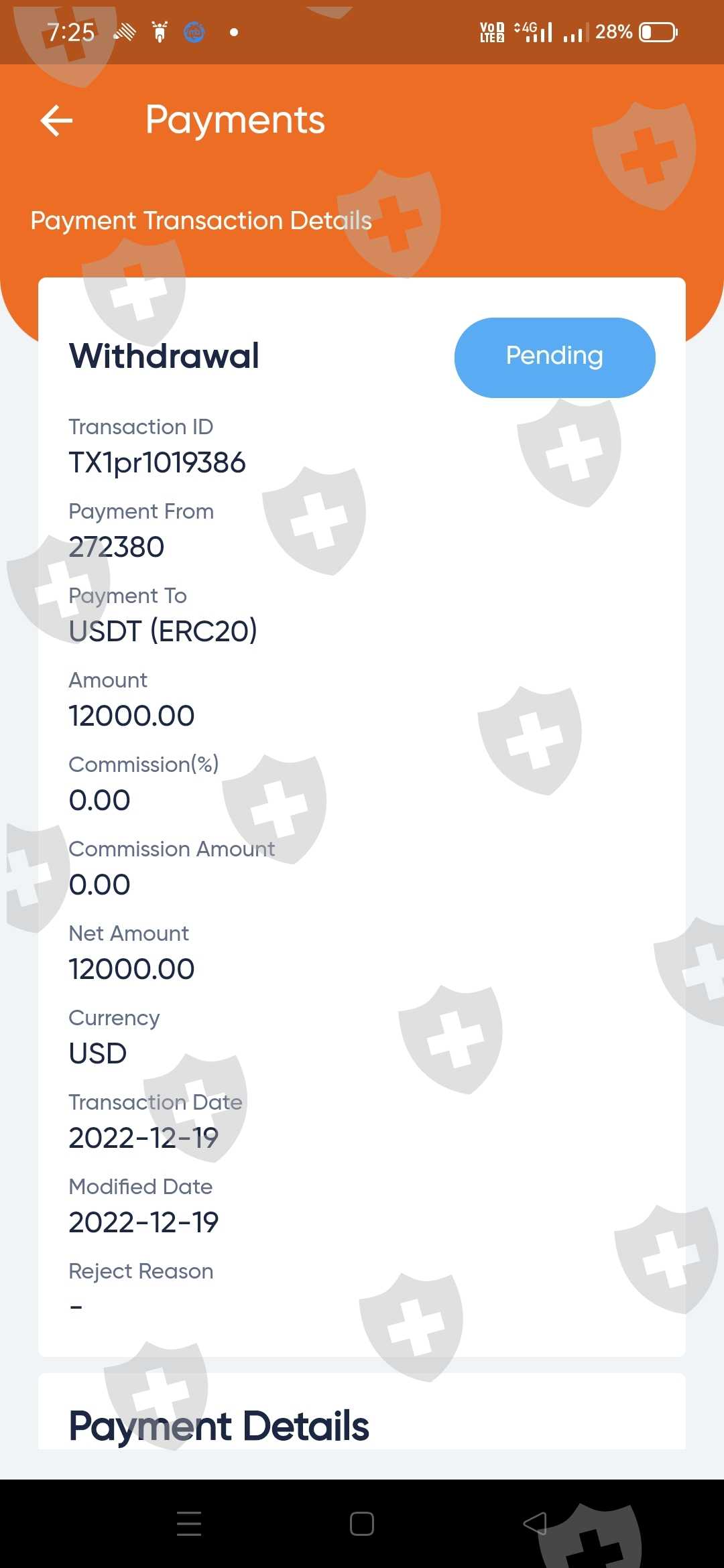The height and width of the screenshot is (1568, 724).
Task: Tap the blue circular notification icon
Action: [x=194, y=32]
